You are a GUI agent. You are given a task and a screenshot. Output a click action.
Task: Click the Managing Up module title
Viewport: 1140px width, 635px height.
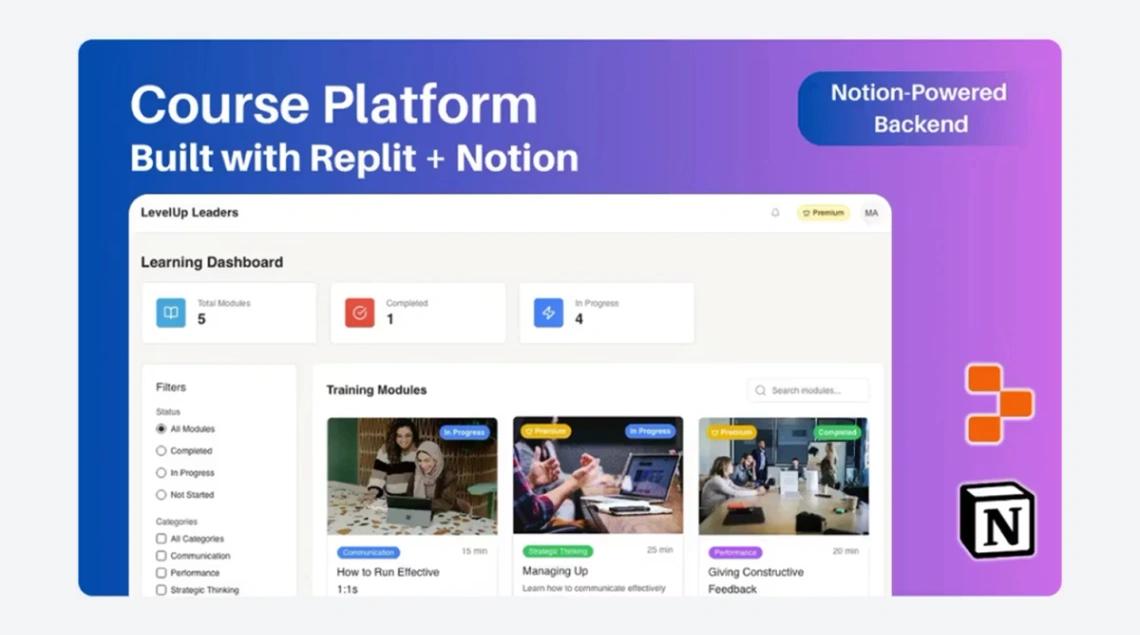pyautogui.click(x=555, y=571)
